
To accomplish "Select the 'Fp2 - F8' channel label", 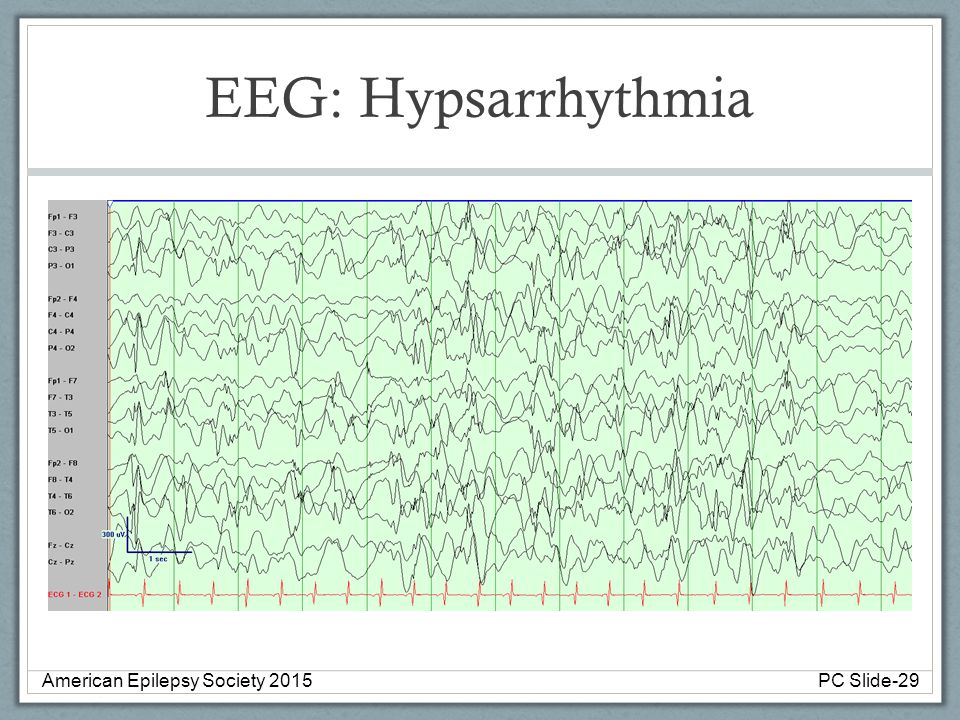I will point(63,463).
